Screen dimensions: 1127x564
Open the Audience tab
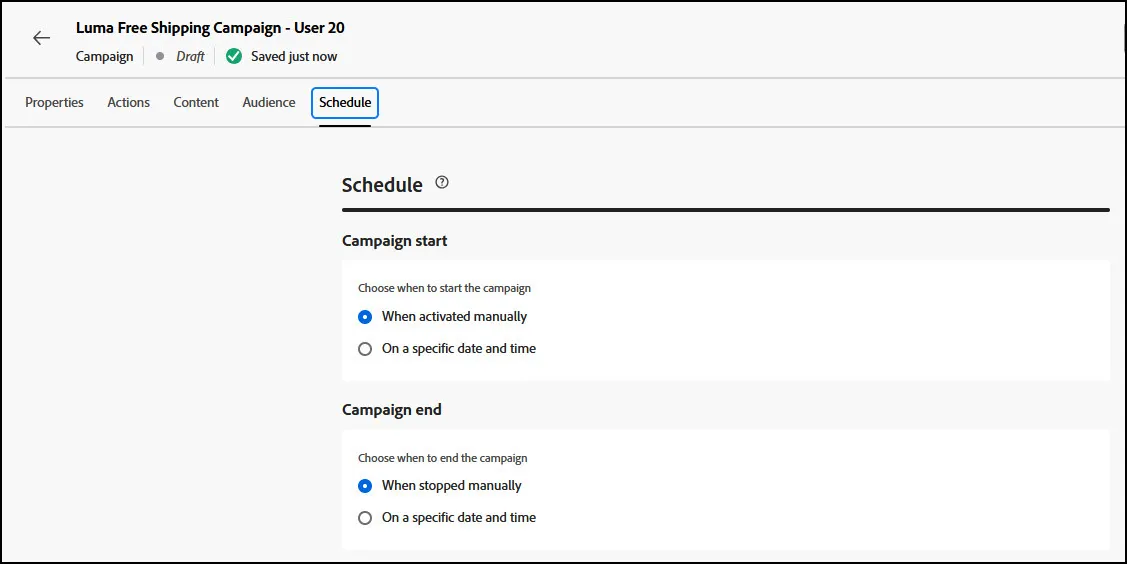[x=269, y=102]
